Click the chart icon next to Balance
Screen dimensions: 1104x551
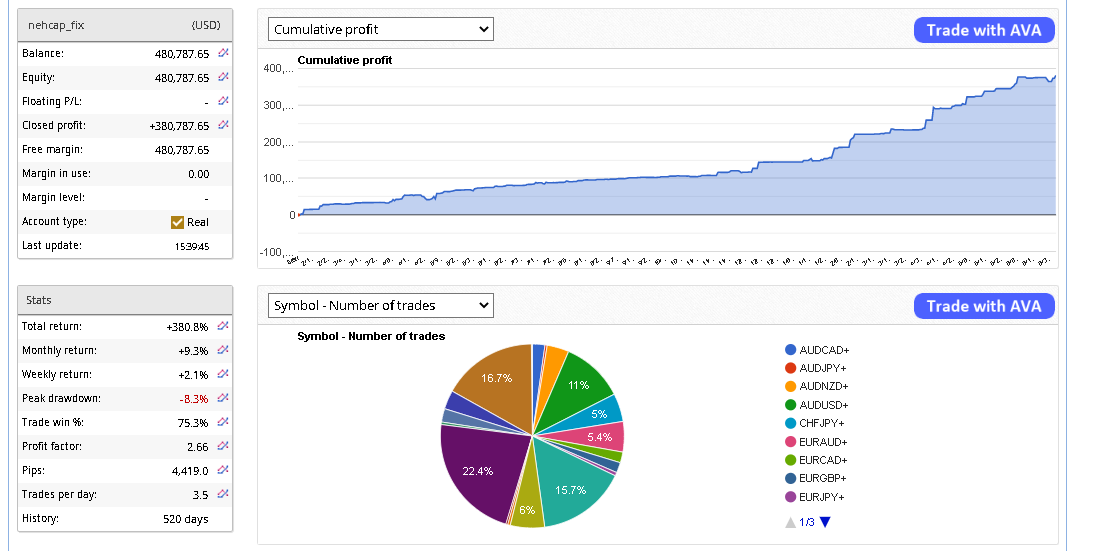point(223,53)
